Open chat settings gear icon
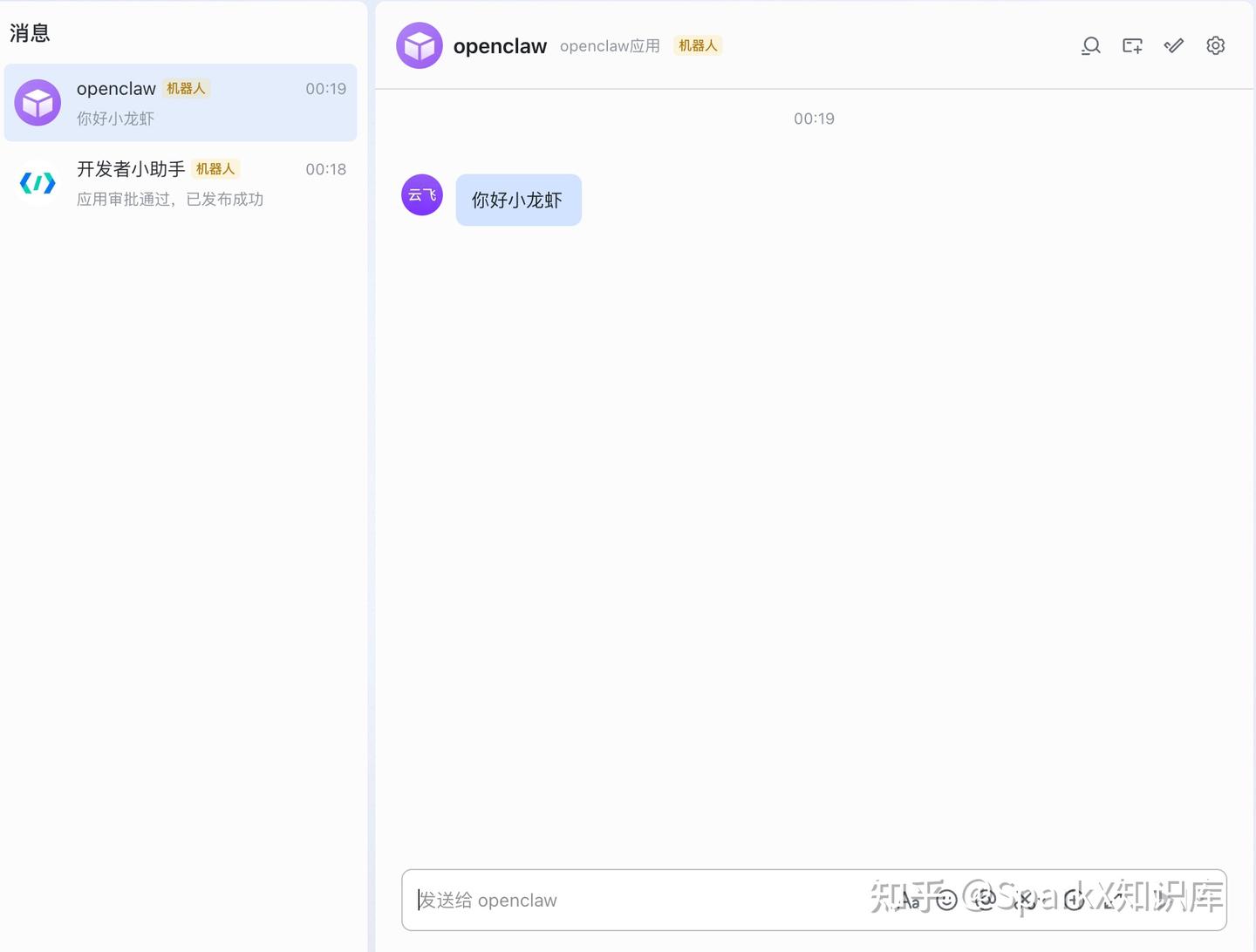Image resolution: width=1256 pixels, height=952 pixels. (x=1216, y=45)
